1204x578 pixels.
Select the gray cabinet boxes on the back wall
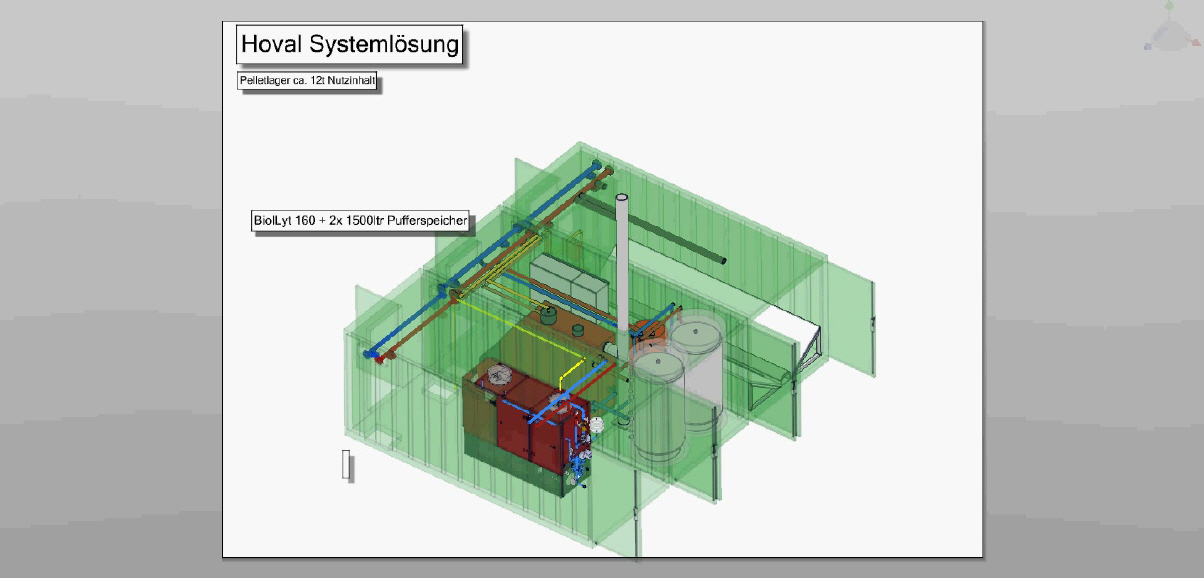click(567, 278)
